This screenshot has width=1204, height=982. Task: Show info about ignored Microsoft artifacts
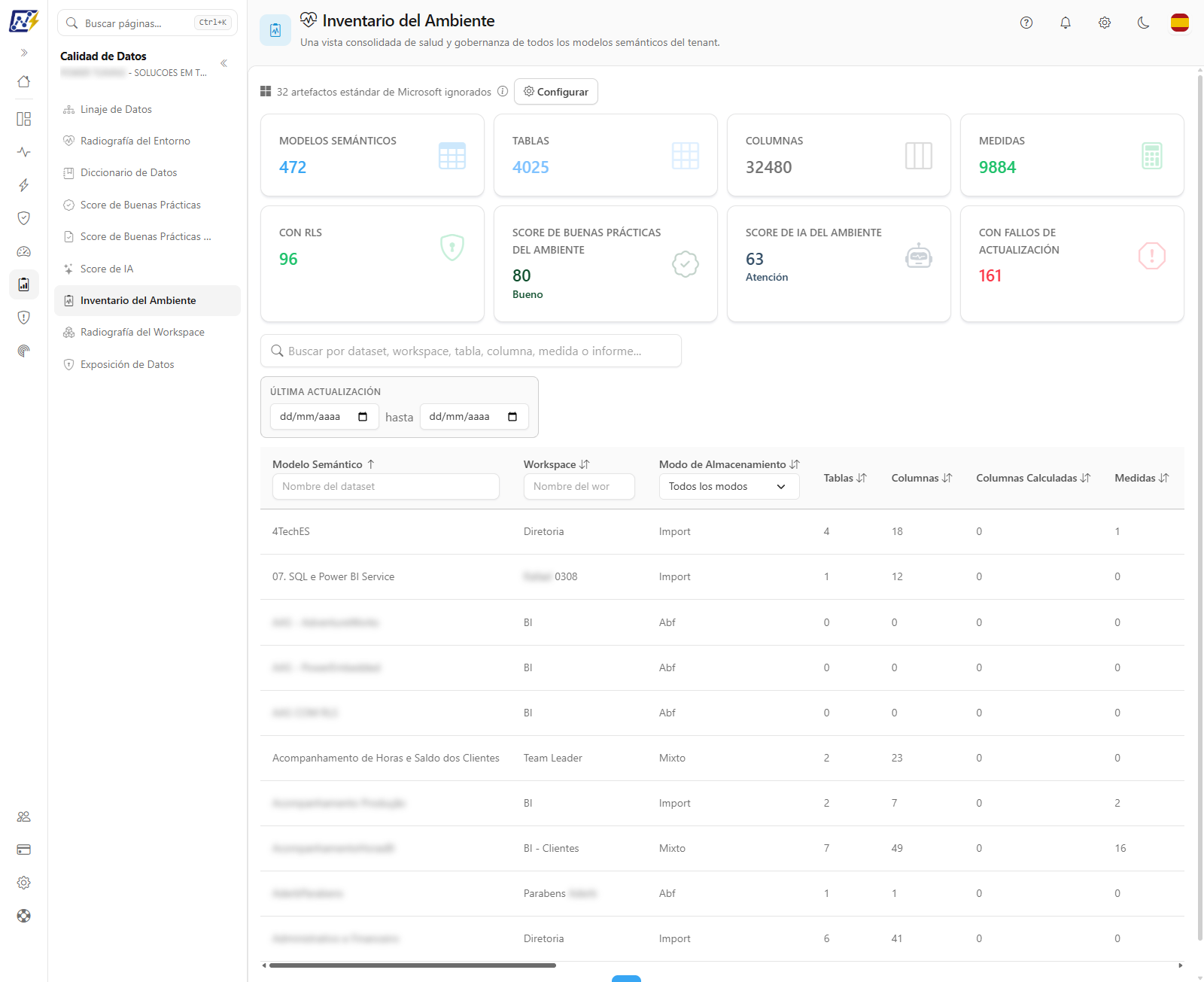tap(503, 91)
